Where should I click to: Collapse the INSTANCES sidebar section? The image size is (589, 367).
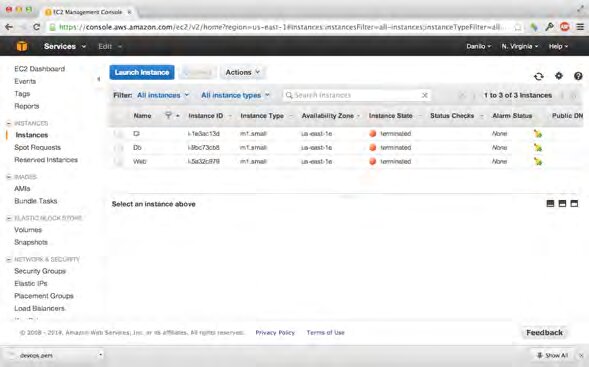(x=9, y=123)
